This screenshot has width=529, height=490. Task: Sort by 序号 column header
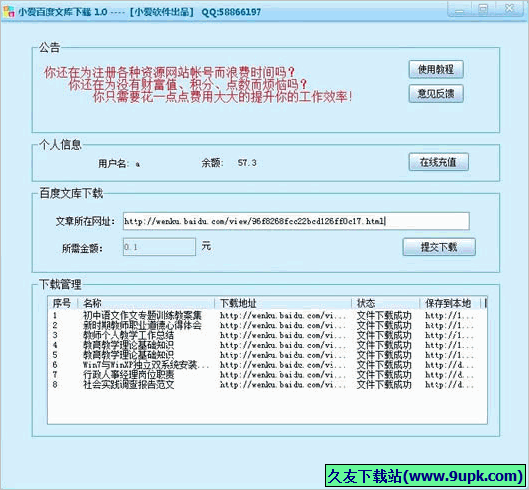click(x=63, y=303)
